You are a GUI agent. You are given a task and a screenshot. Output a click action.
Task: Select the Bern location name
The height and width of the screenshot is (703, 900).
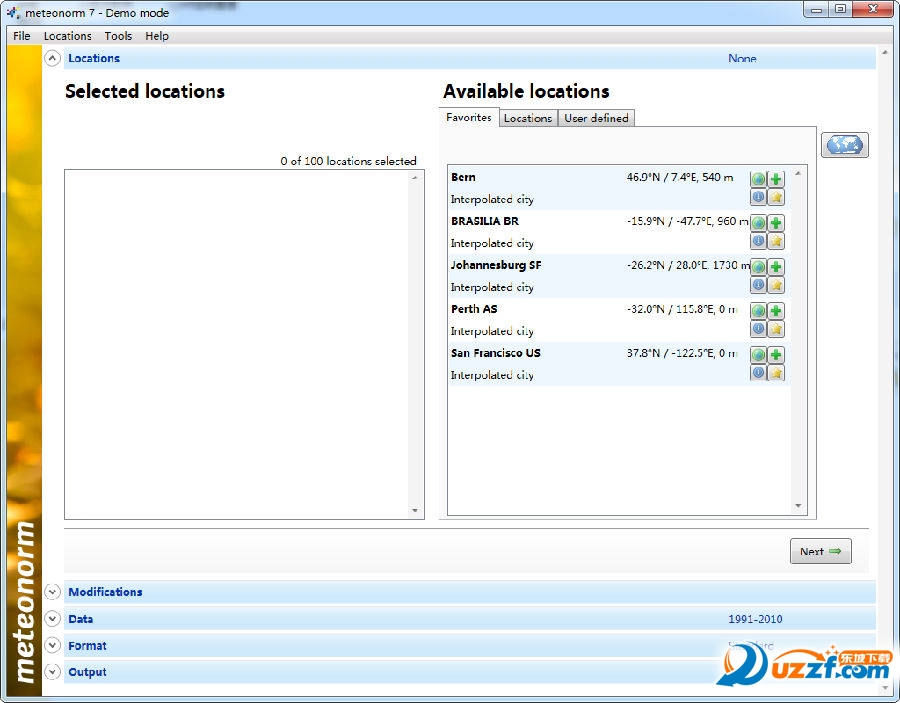point(463,177)
